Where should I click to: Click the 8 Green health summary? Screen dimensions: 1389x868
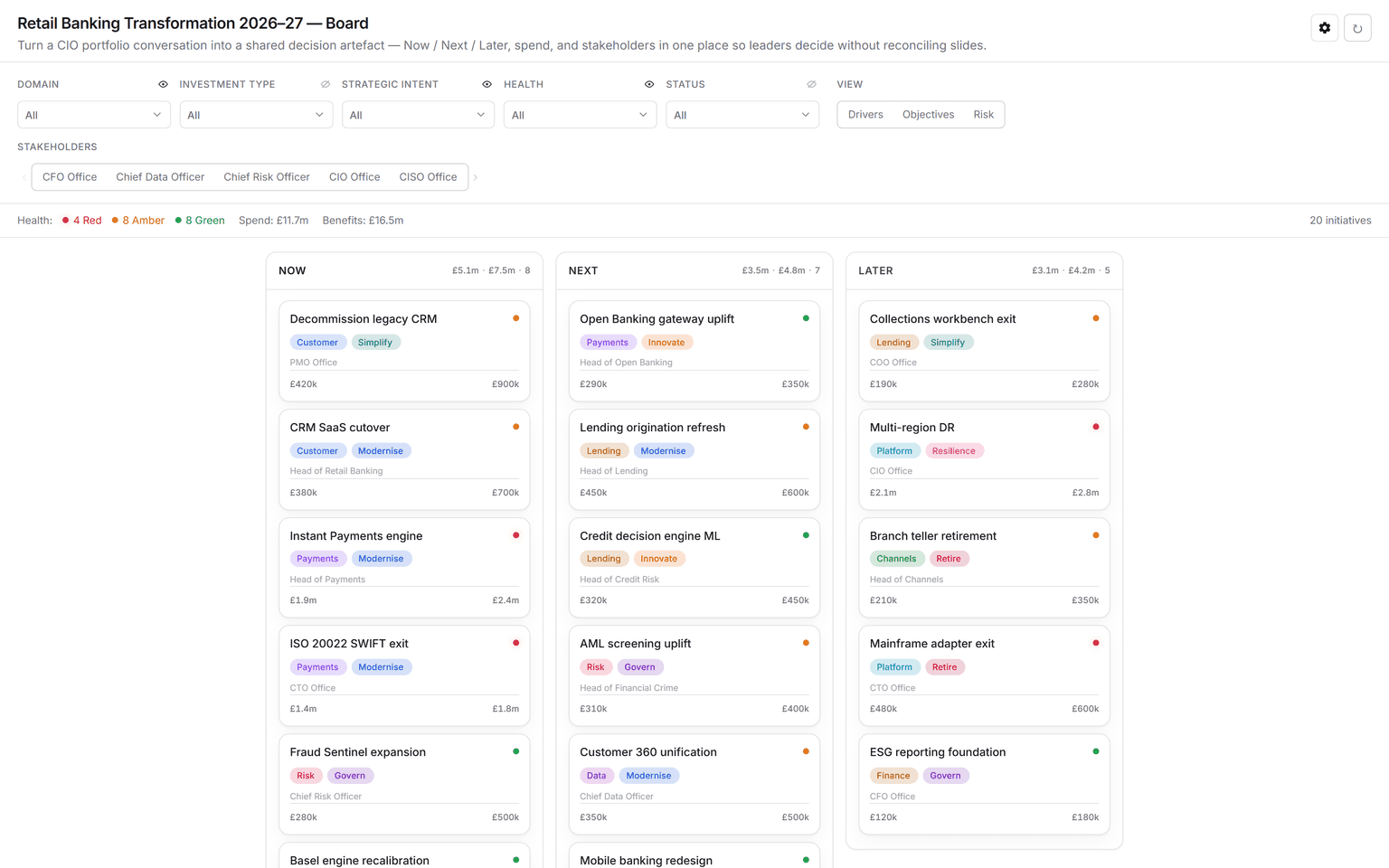click(x=200, y=221)
